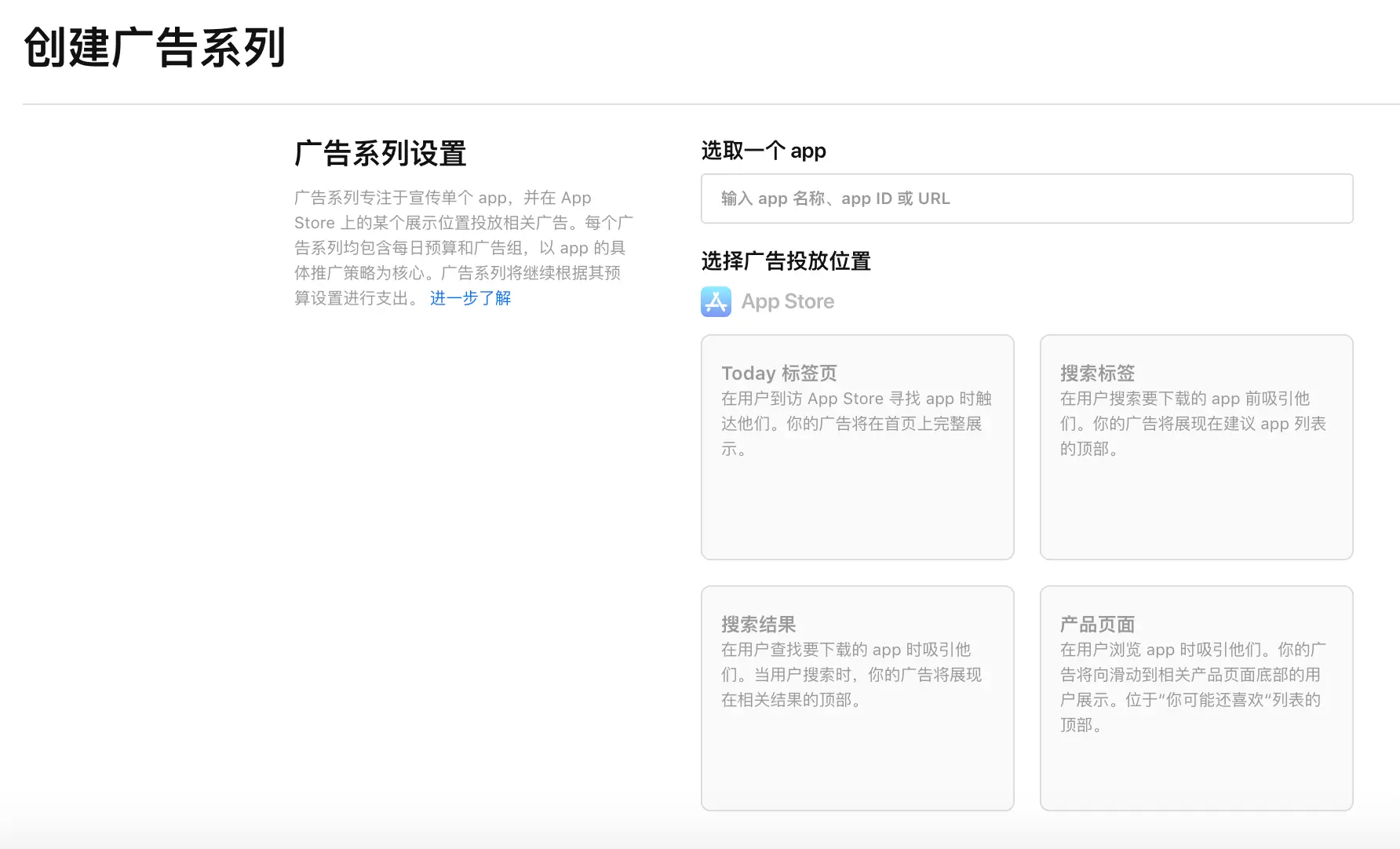Click the Today 标签页 card description text
This screenshot has height=849, width=1400.
855,424
